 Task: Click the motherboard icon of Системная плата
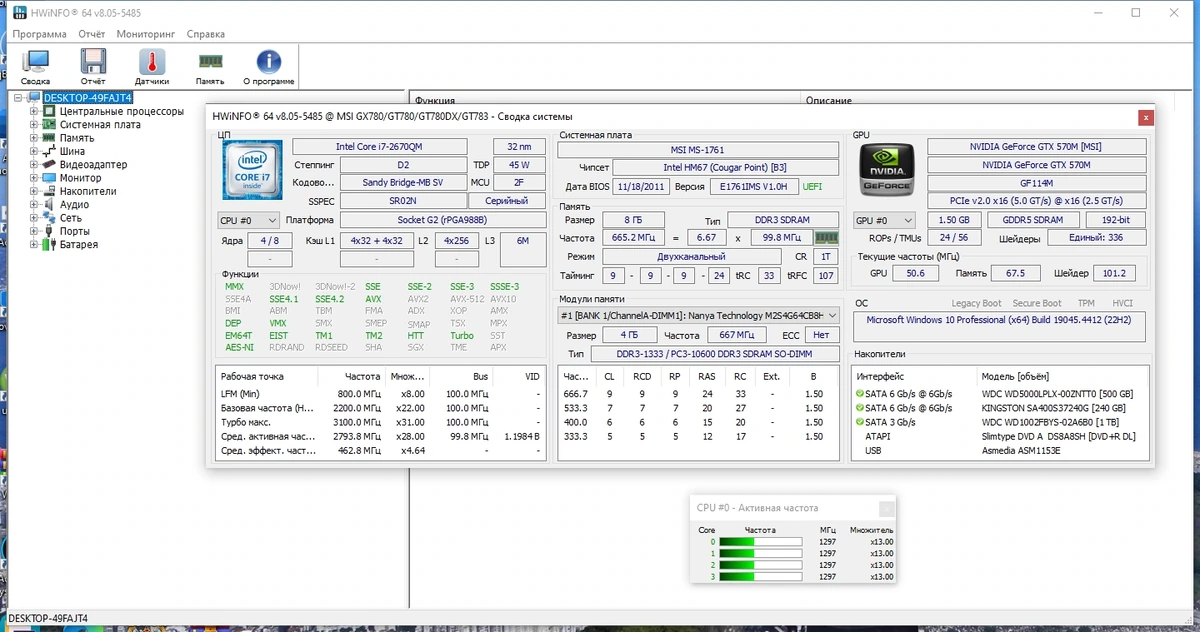click(x=50, y=125)
